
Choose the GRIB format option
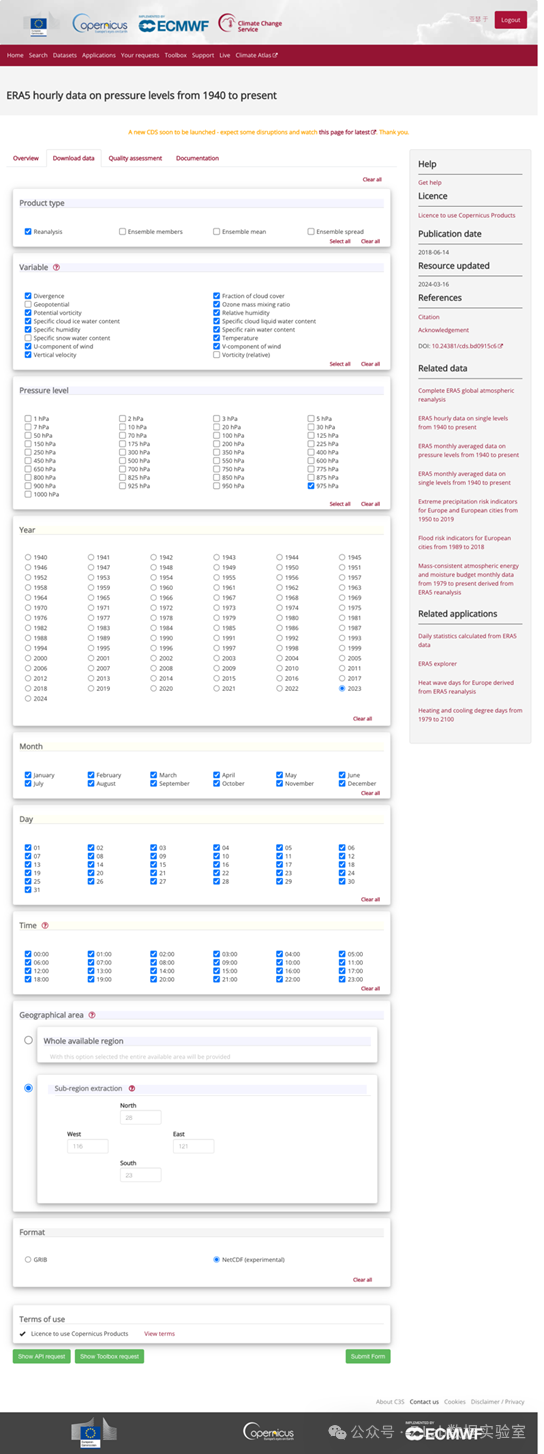28,1259
